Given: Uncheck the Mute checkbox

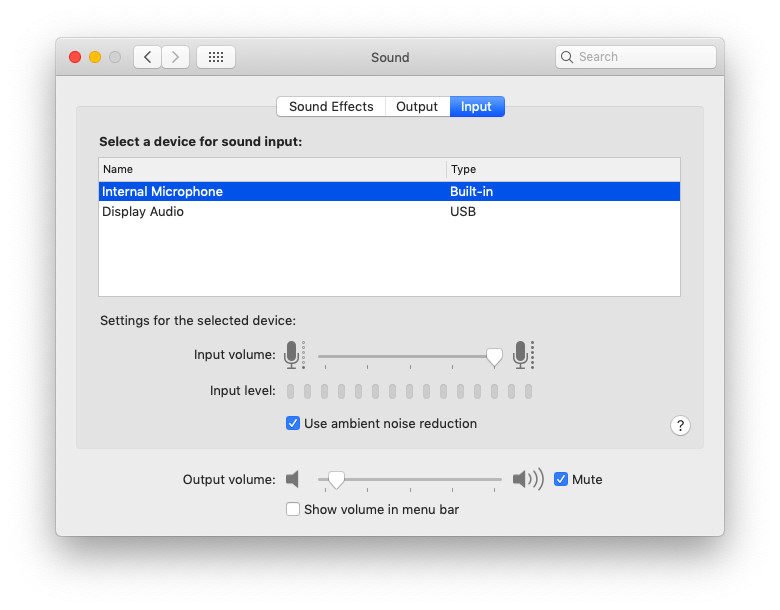Looking at the screenshot, I should tap(561, 479).
